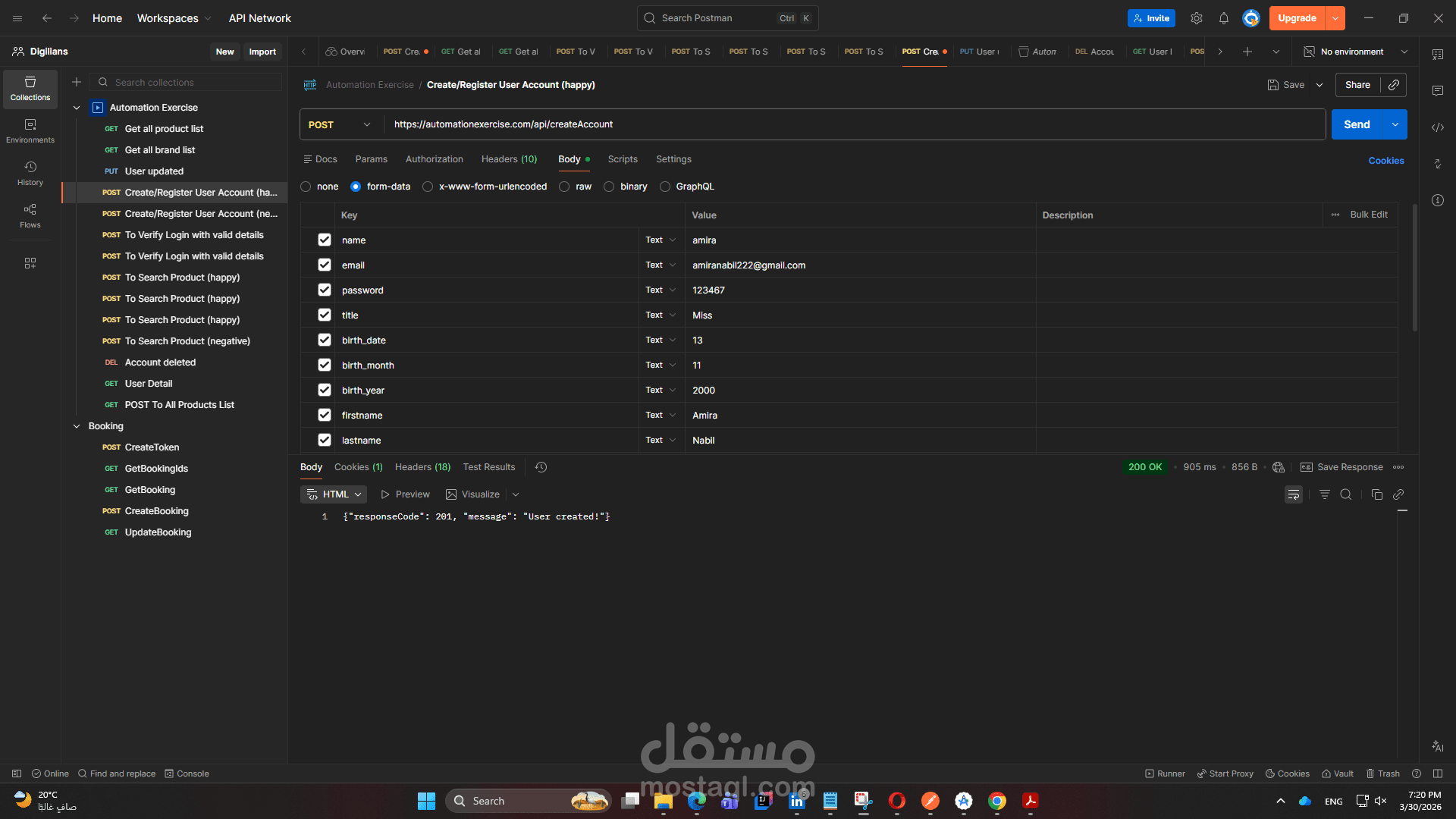
Task: Copy the response body with copy icon
Action: (x=1376, y=494)
